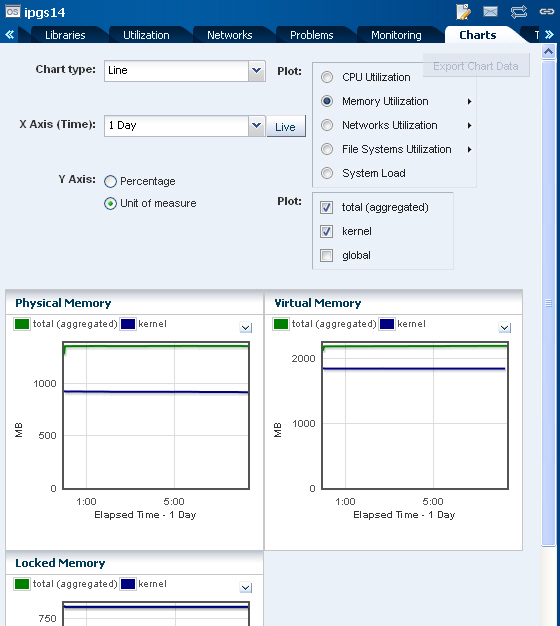
Task: Click the vertical scrollbar up arrow
Action: 548,51
